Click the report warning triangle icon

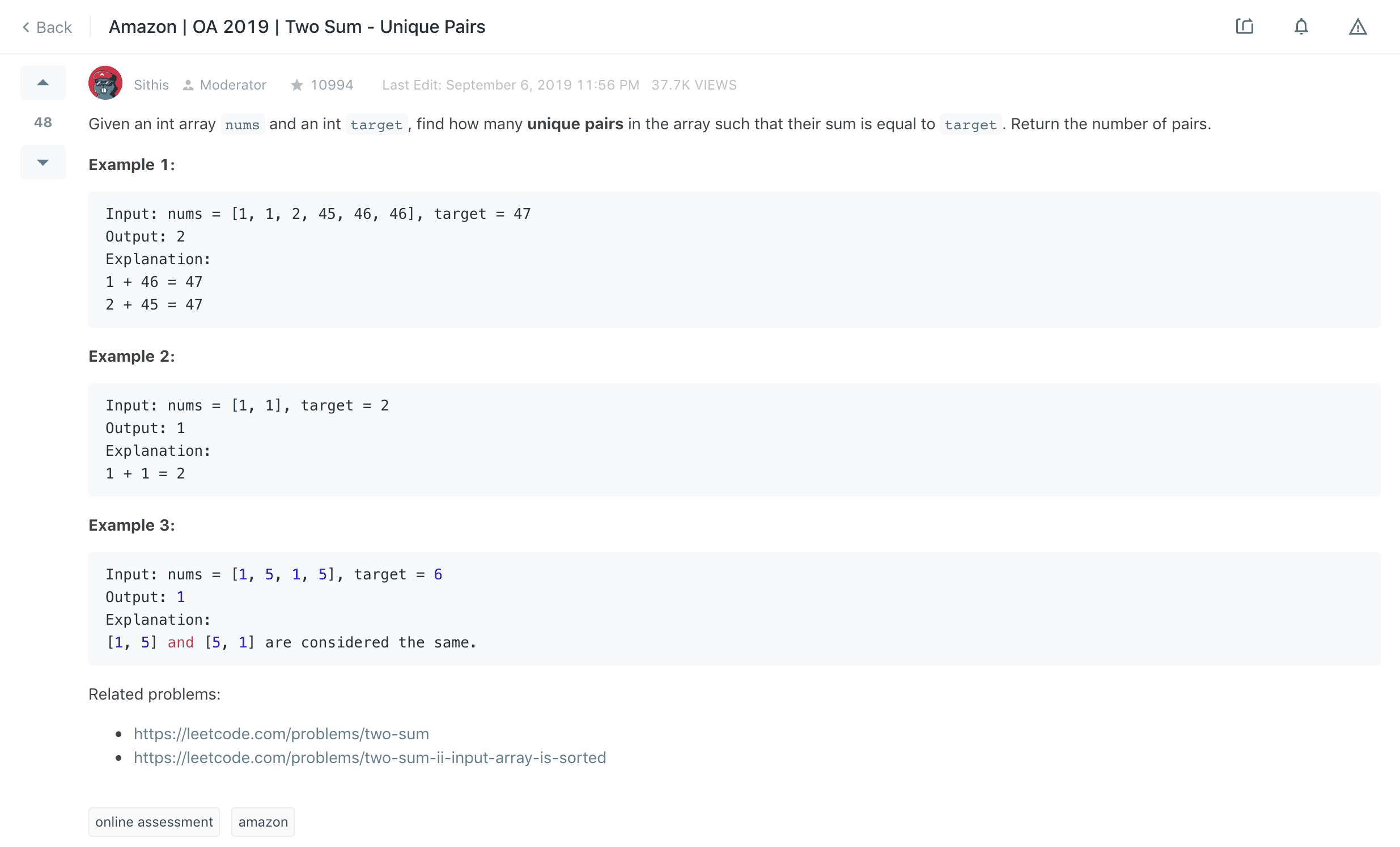pos(1357,27)
